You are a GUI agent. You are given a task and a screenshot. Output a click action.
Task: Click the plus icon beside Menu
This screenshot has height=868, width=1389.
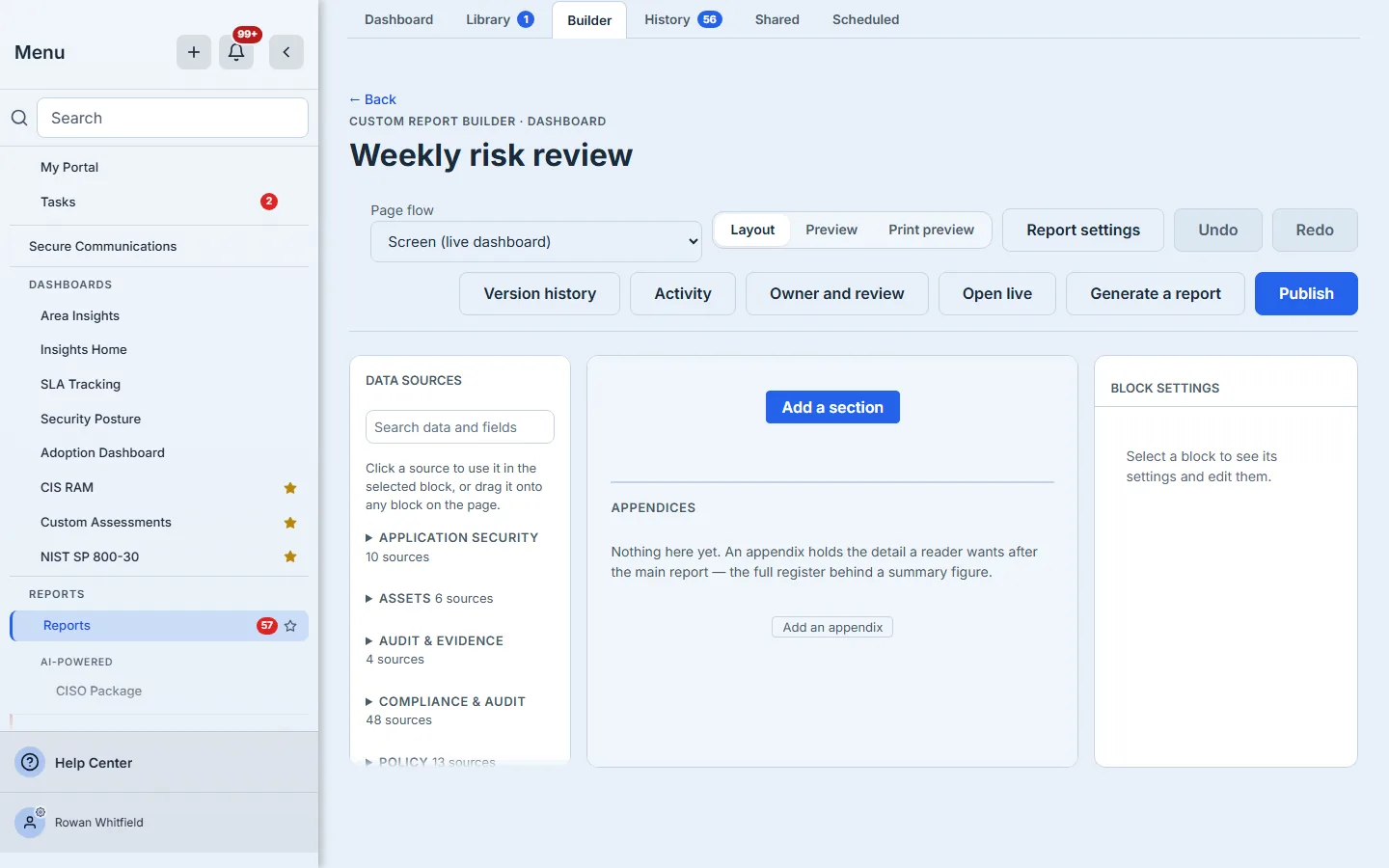tap(194, 52)
